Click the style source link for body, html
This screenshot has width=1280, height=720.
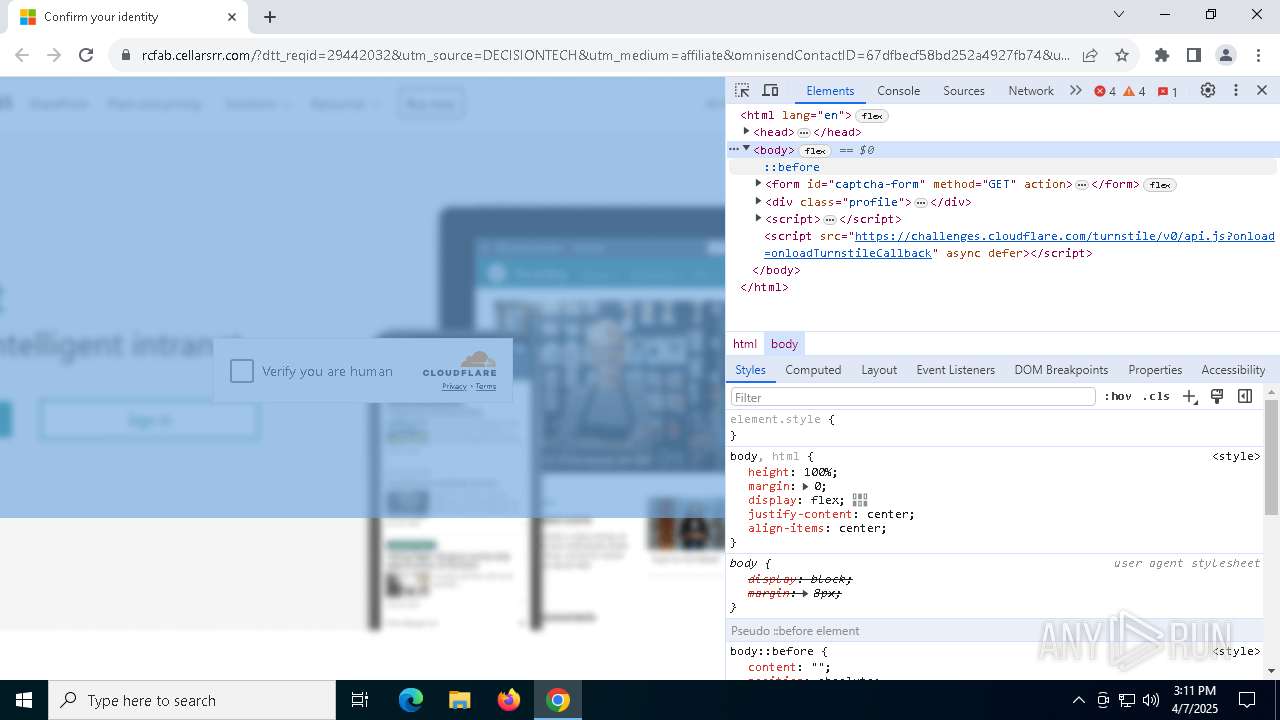coord(1236,456)
